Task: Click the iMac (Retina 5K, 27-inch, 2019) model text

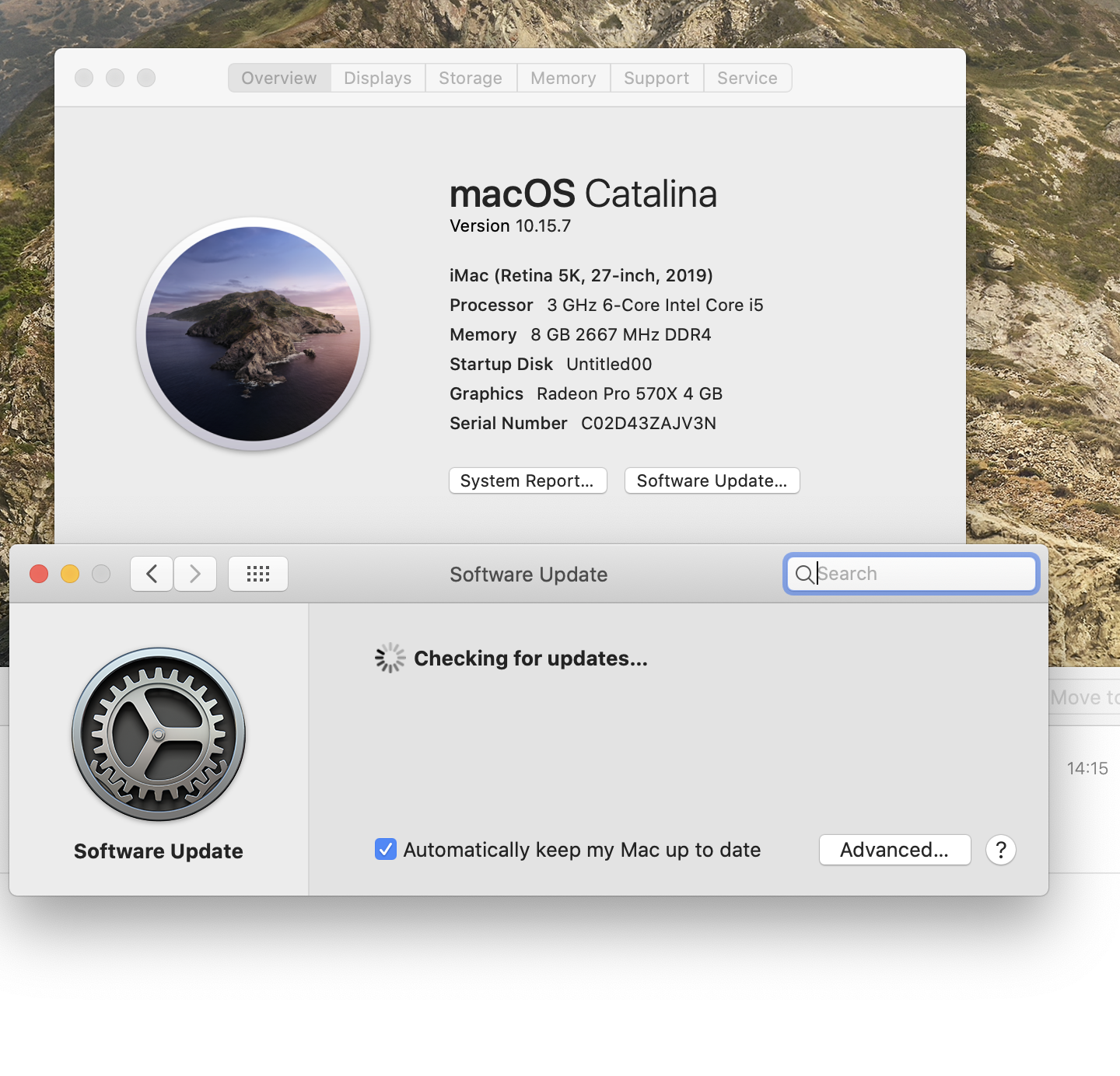Action: coord(581,275)
